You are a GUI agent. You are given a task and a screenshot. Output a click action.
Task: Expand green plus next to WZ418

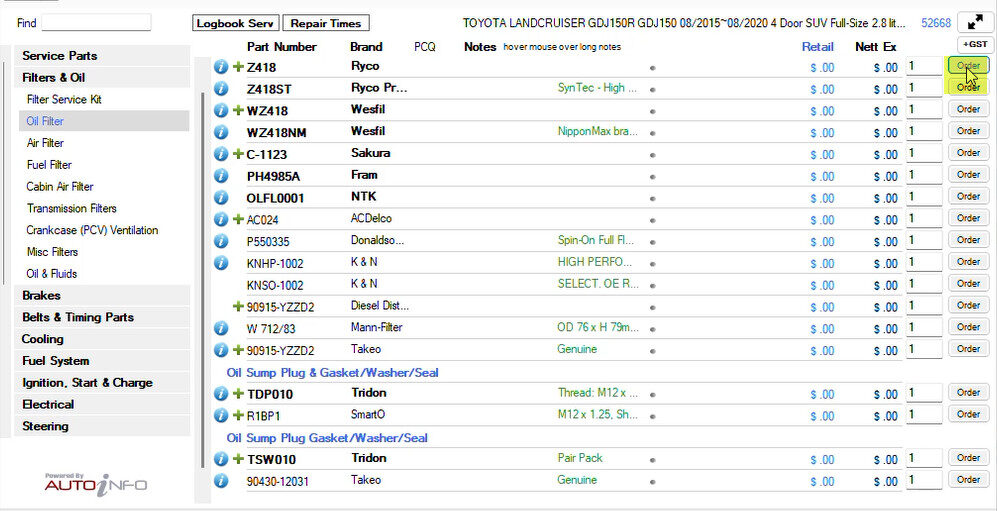(238, 111)
